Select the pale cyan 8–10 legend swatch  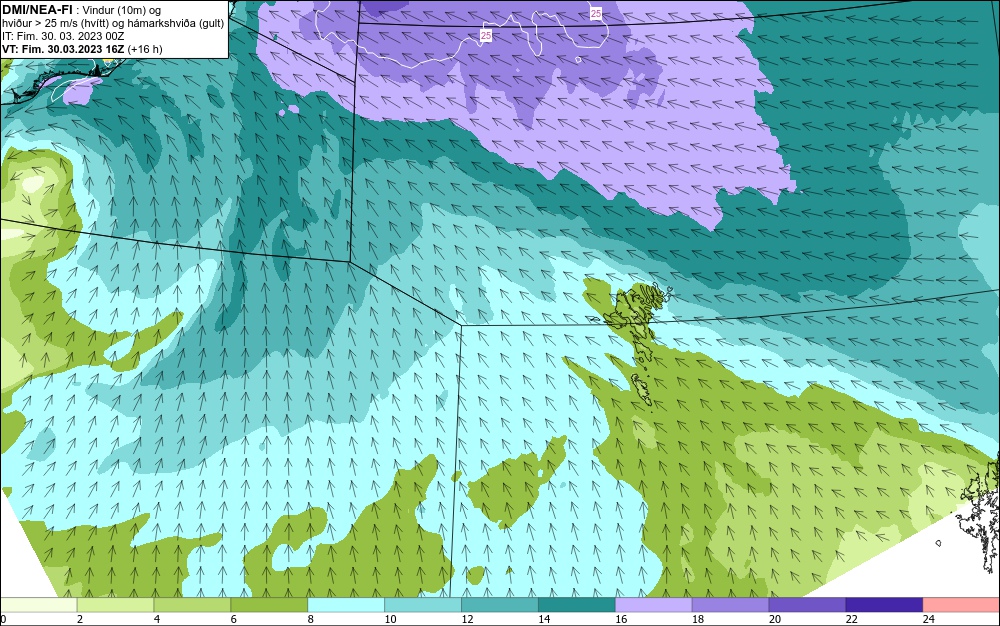[x=346, y=605]
